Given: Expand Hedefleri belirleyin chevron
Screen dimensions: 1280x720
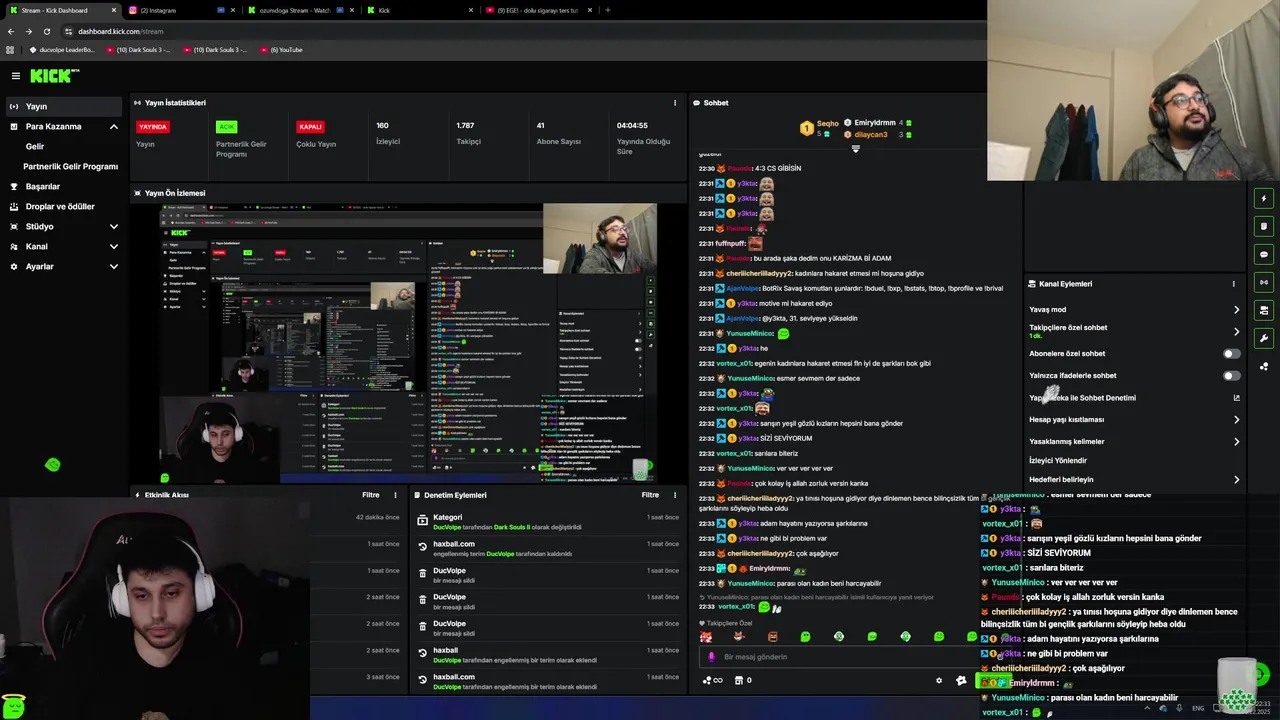Looking at the screenshot, I should click(x=1236, y=480).
